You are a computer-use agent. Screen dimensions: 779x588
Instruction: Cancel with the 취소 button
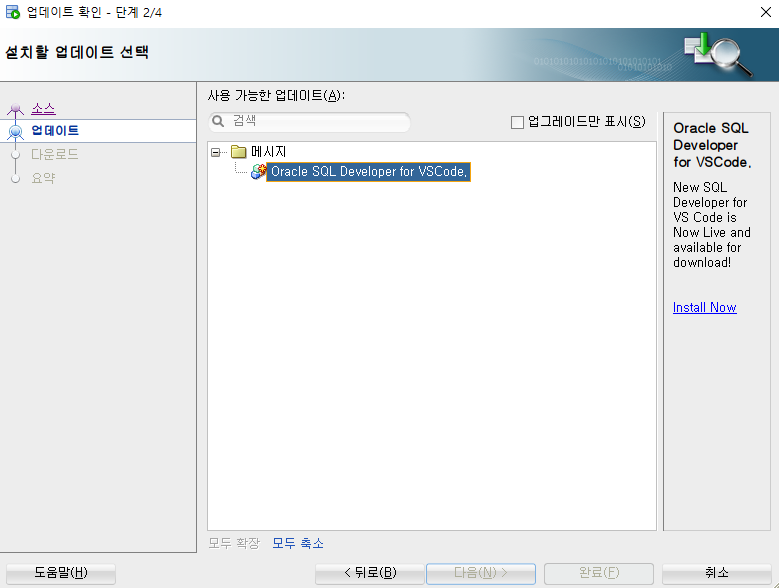pyautogui.click(x=716, y=573)
